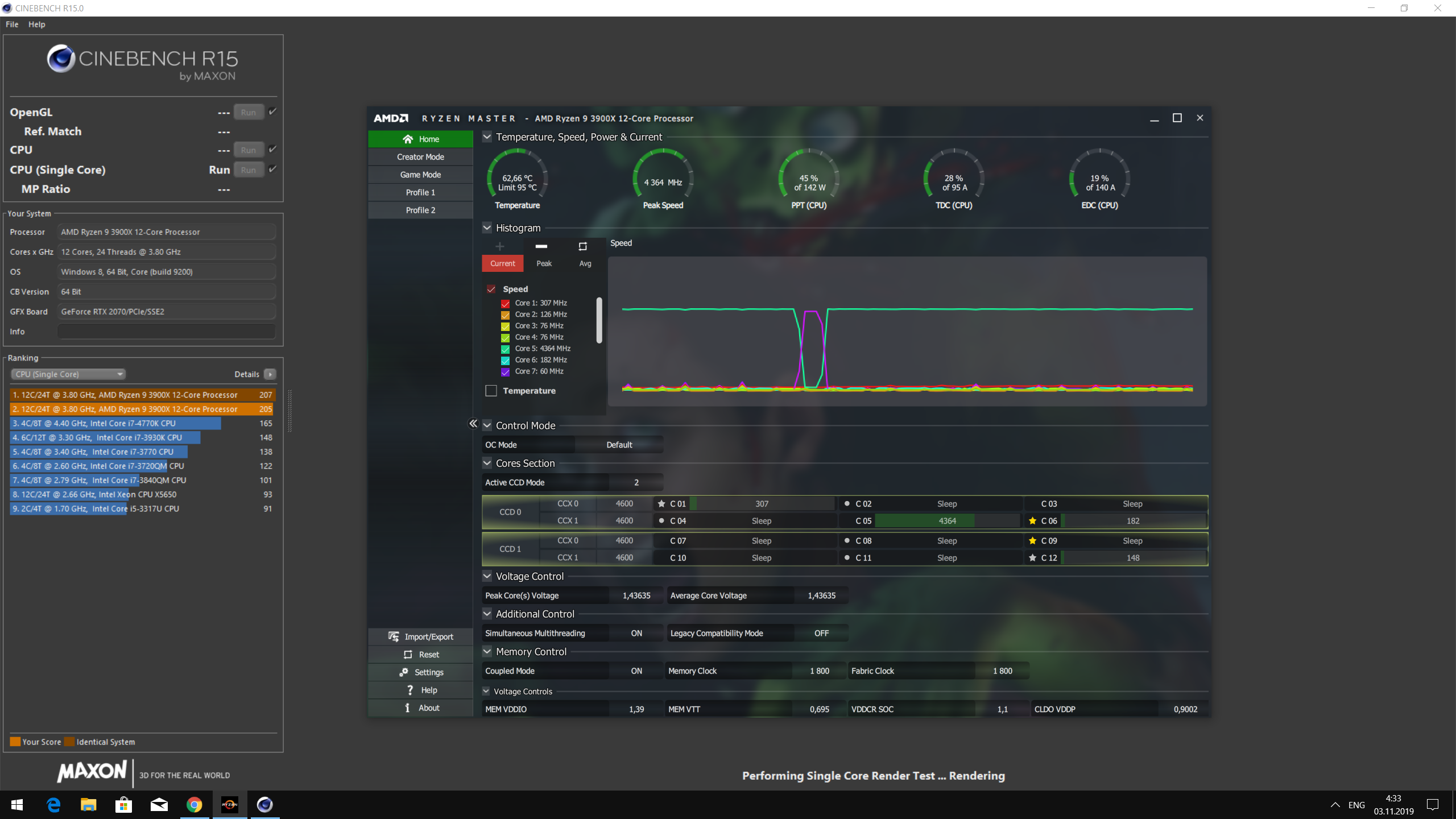
Task: Click the About info icon
Action: point(407,708)
